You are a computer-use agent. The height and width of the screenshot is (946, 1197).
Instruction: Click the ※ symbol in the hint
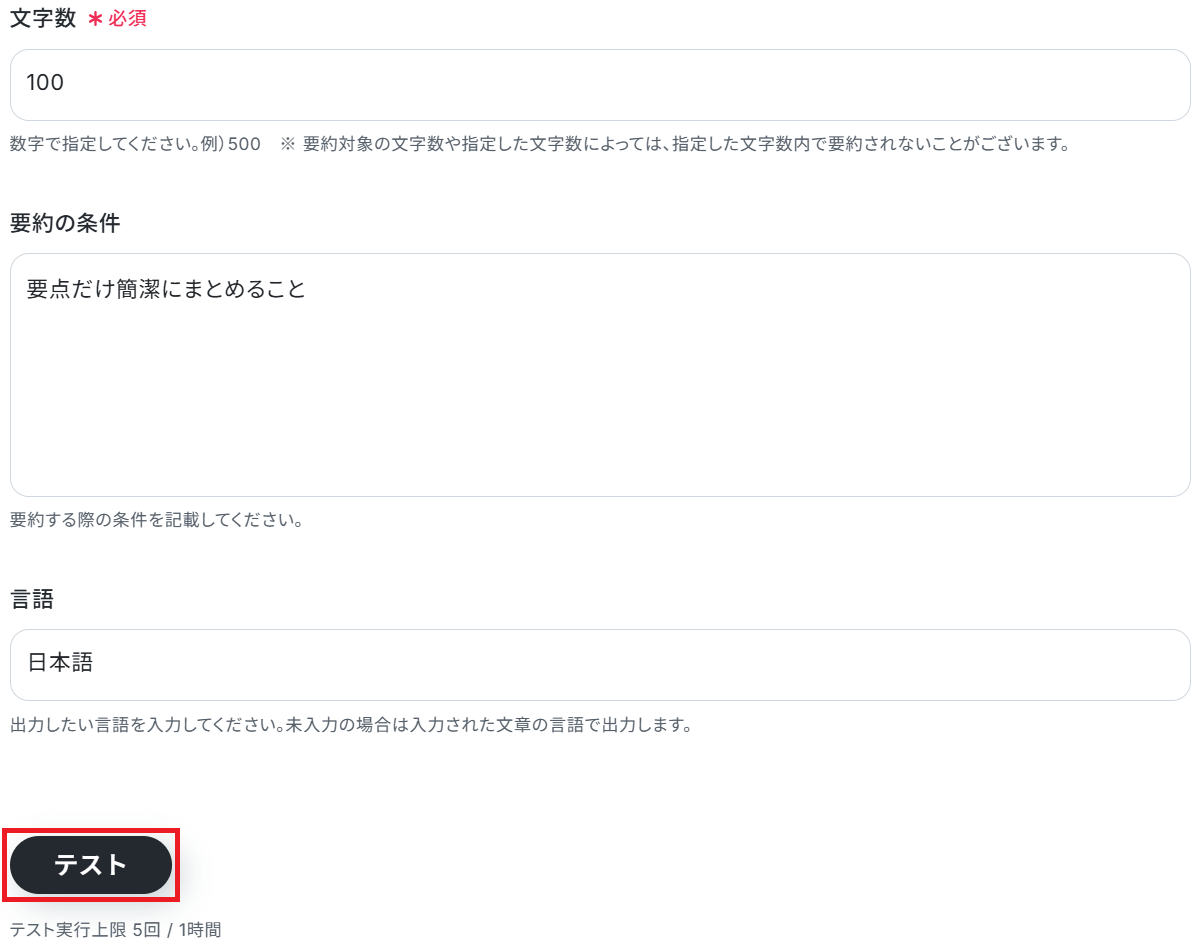287,144
